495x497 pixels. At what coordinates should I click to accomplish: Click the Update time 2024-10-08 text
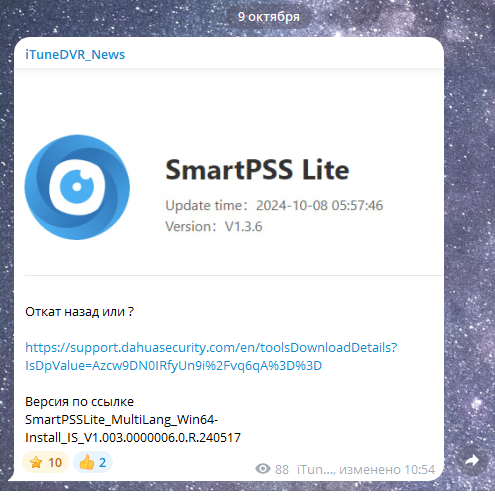[274, 205]
